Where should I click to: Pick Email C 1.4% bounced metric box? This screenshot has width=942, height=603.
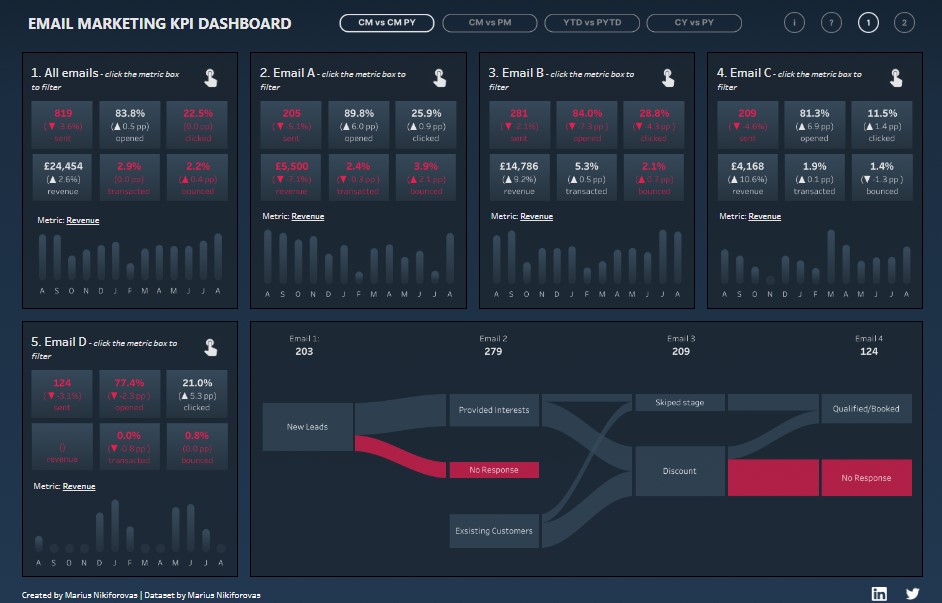pyautogui.click(x=882, y=178)
